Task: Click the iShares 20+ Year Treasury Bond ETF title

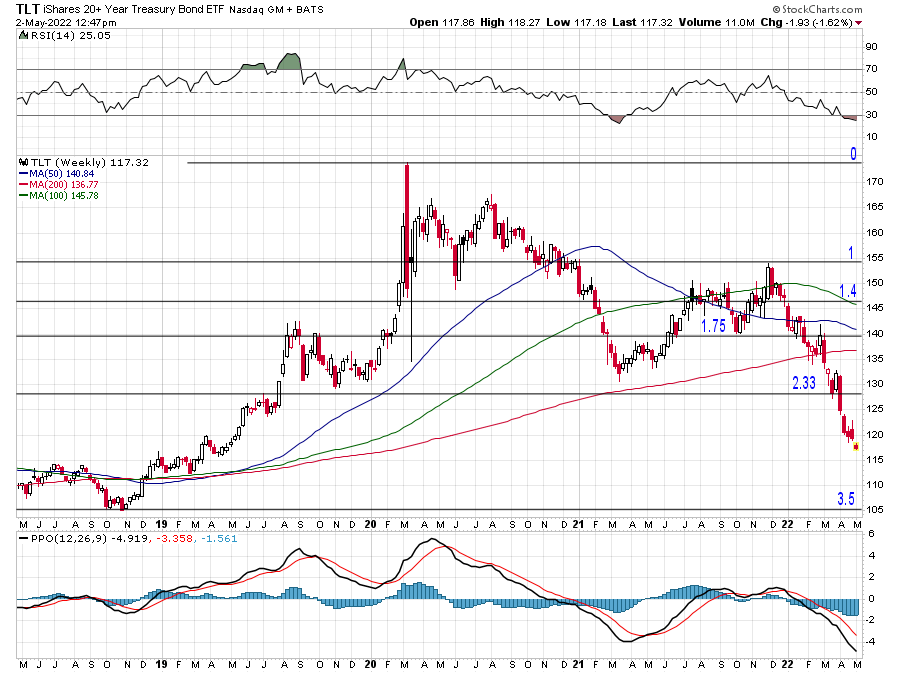Action: [x=134, y=9]
